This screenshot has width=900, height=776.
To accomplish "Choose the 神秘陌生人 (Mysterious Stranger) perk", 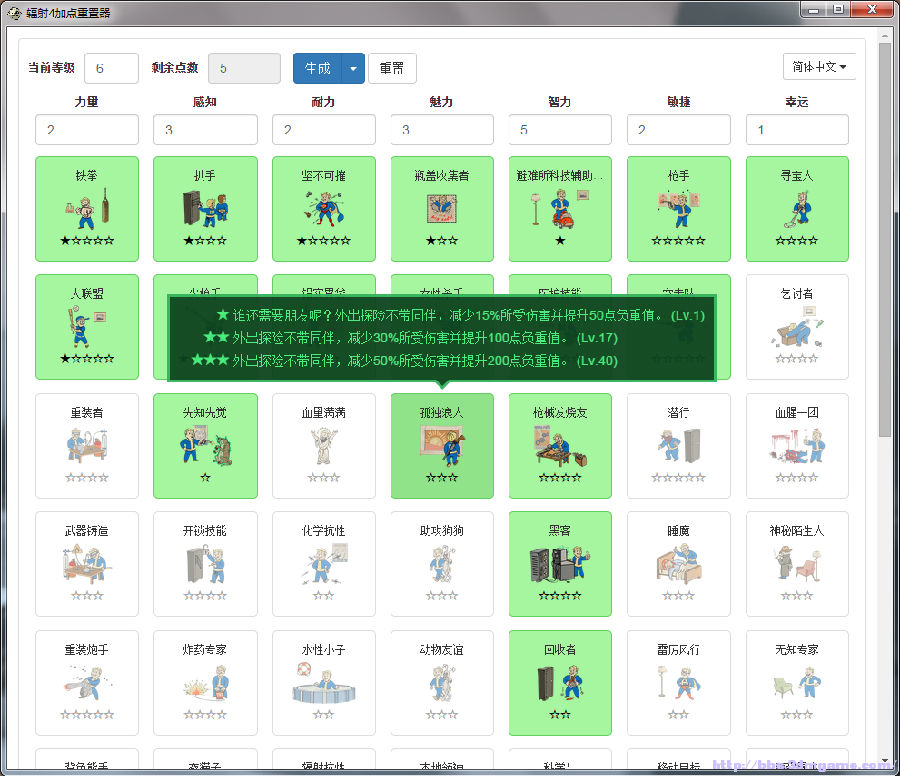I will point(797,564).
